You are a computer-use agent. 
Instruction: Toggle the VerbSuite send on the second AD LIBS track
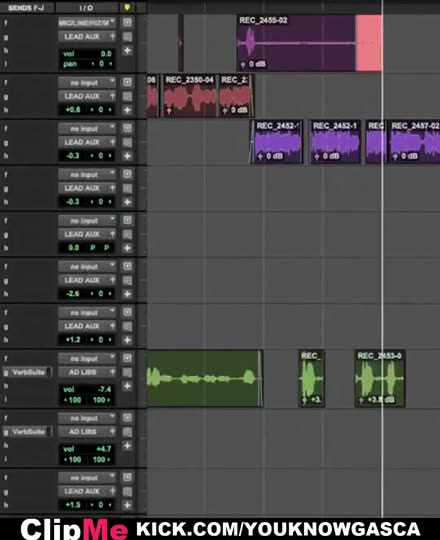pyautogui.click(x=28, y=432)
